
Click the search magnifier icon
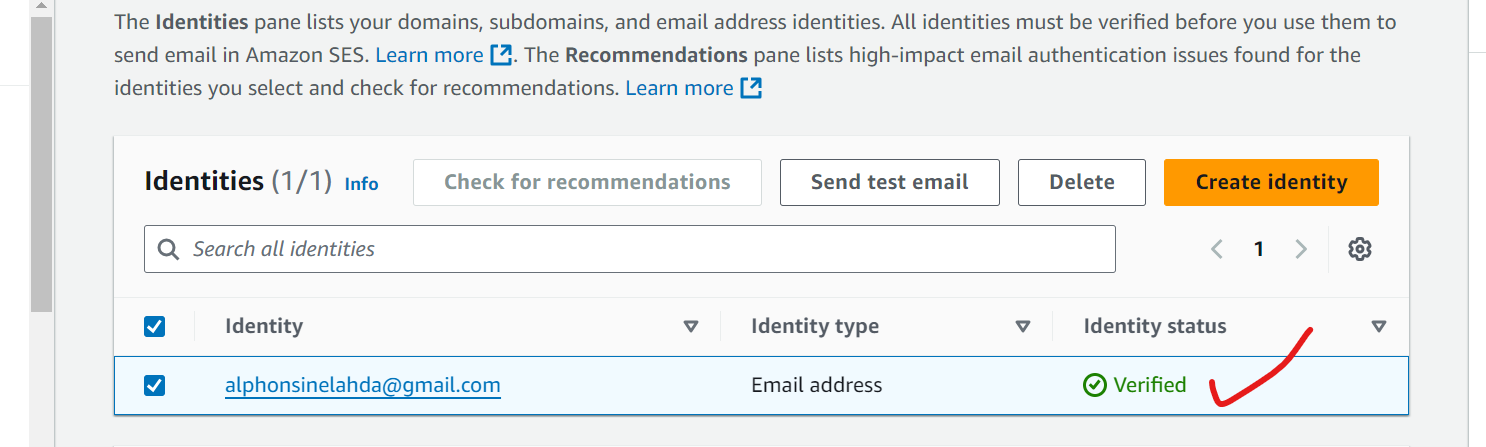(x=169, y=249)
